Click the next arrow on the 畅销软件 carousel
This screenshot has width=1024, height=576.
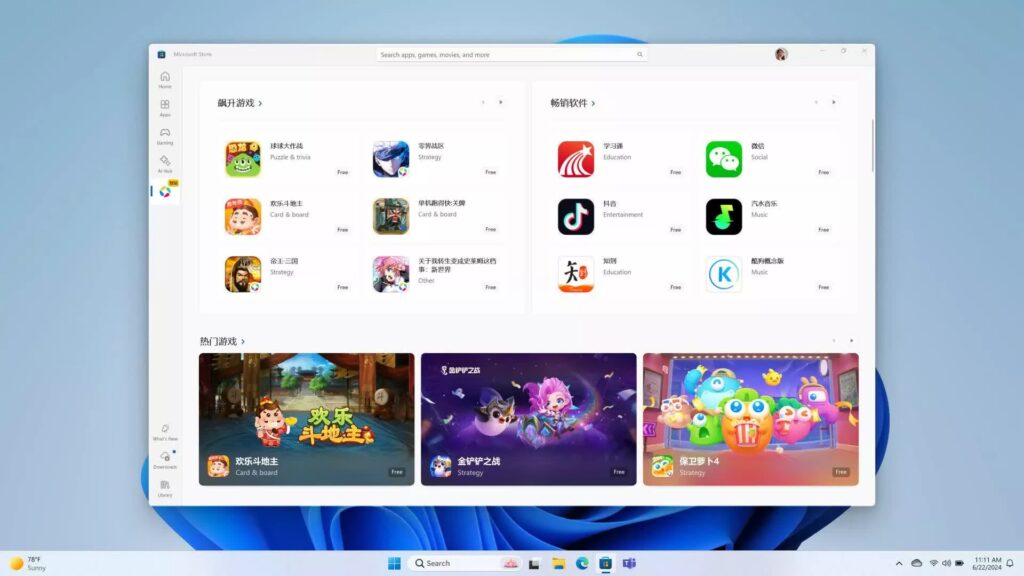pyautogui.click(x=834, y=101)
